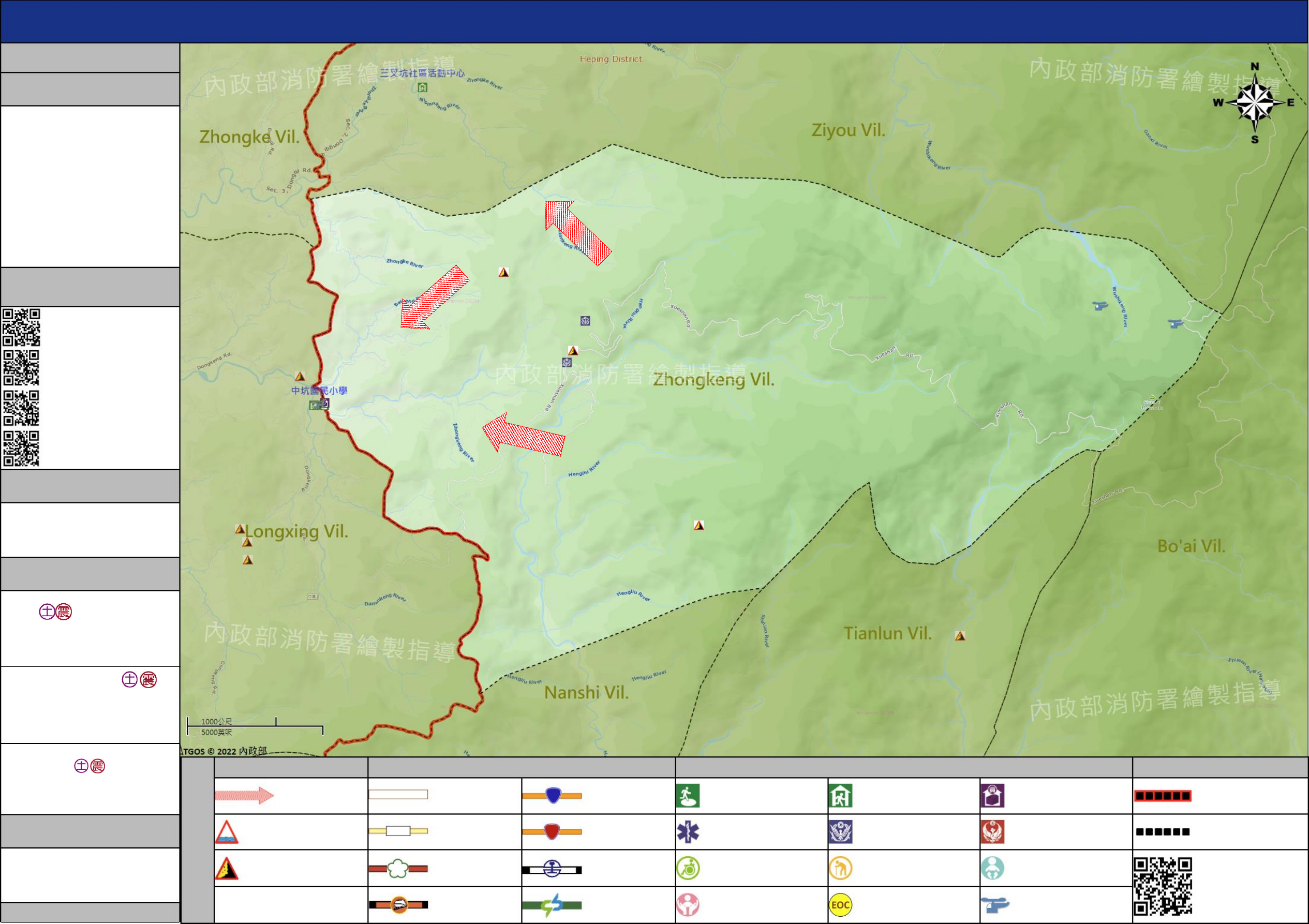Screen dimensions: 1309x924
Task: Click the Nanshi Vil. label
Action: point(586,693)
